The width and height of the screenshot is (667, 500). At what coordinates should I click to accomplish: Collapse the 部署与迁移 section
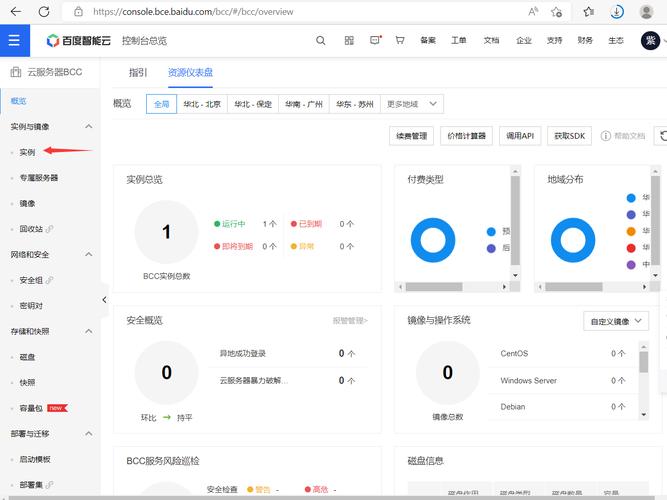coord(88,433)
